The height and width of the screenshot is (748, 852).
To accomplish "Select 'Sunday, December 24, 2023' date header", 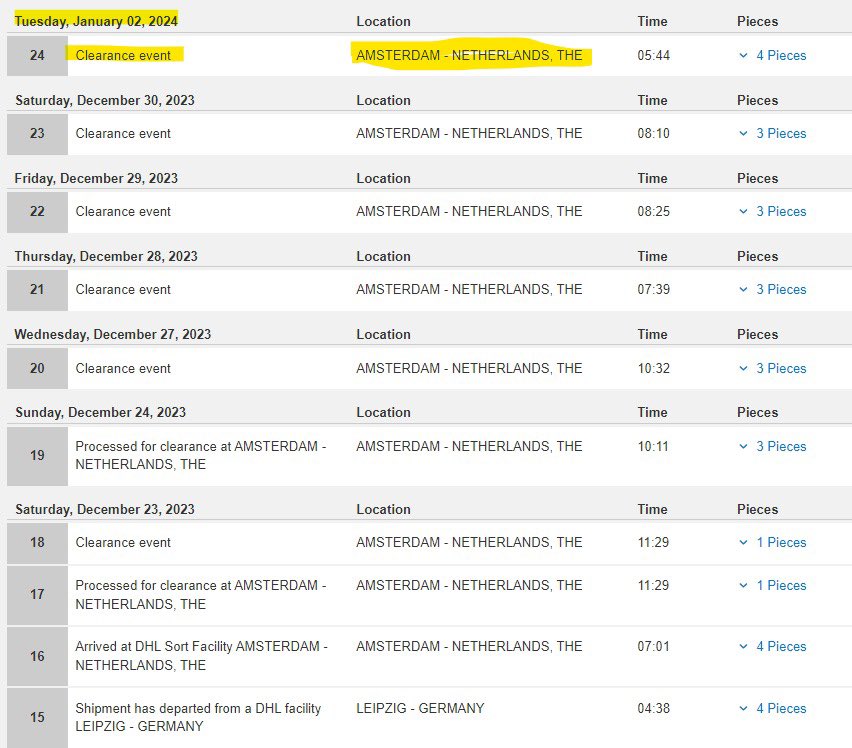I will point(101,412).
